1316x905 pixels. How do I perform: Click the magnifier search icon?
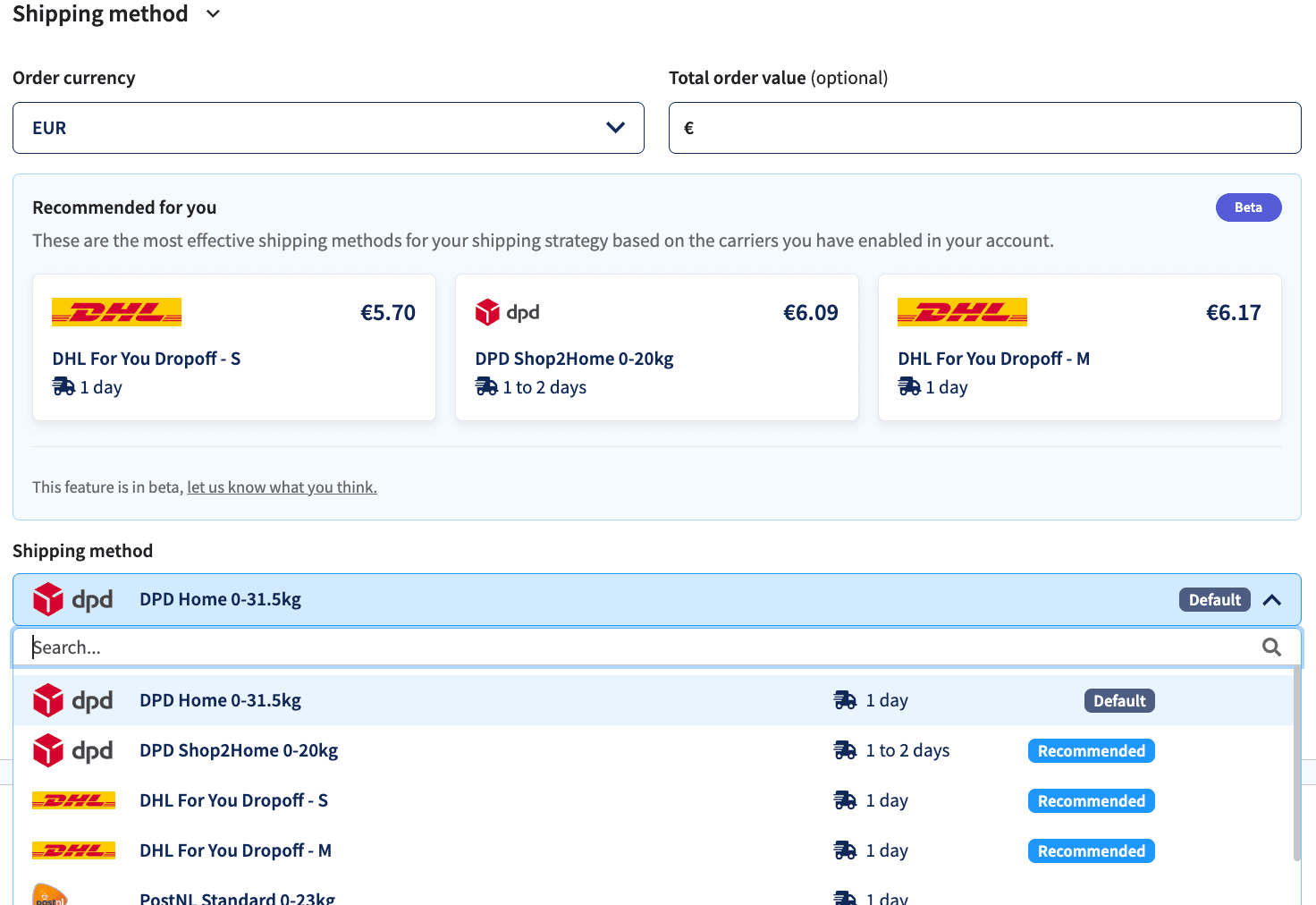[x=1271, y=647]
